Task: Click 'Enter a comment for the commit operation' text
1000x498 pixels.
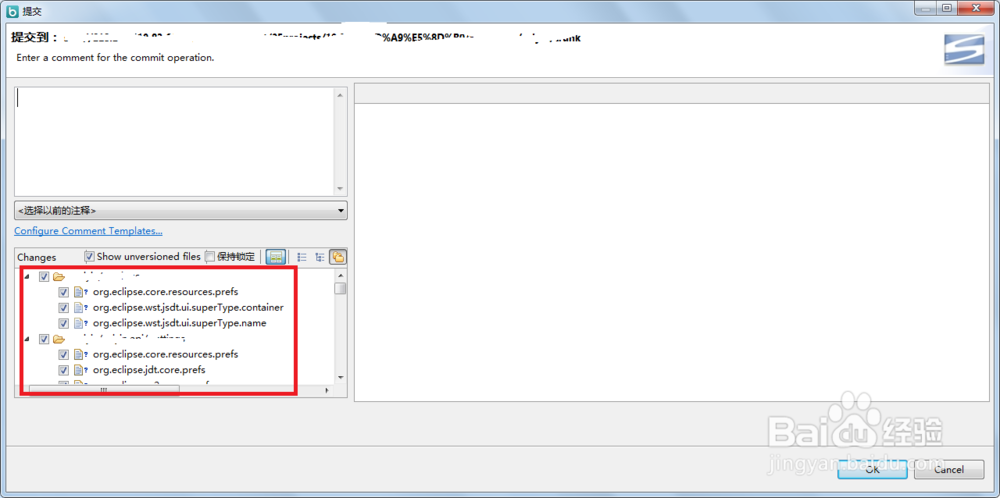Action: pos(115,57)
